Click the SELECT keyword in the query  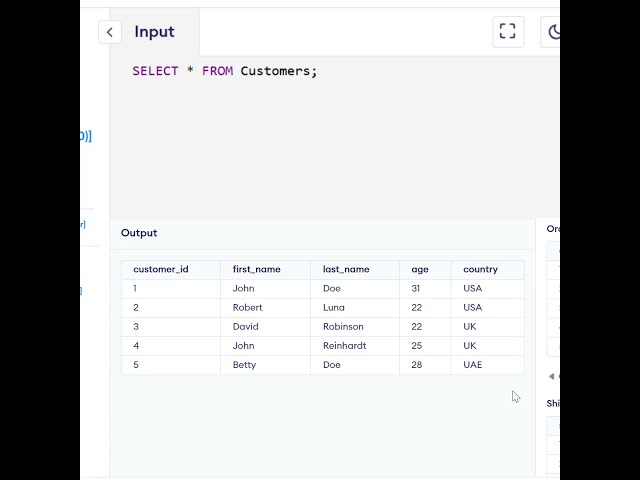coord(155,71)
